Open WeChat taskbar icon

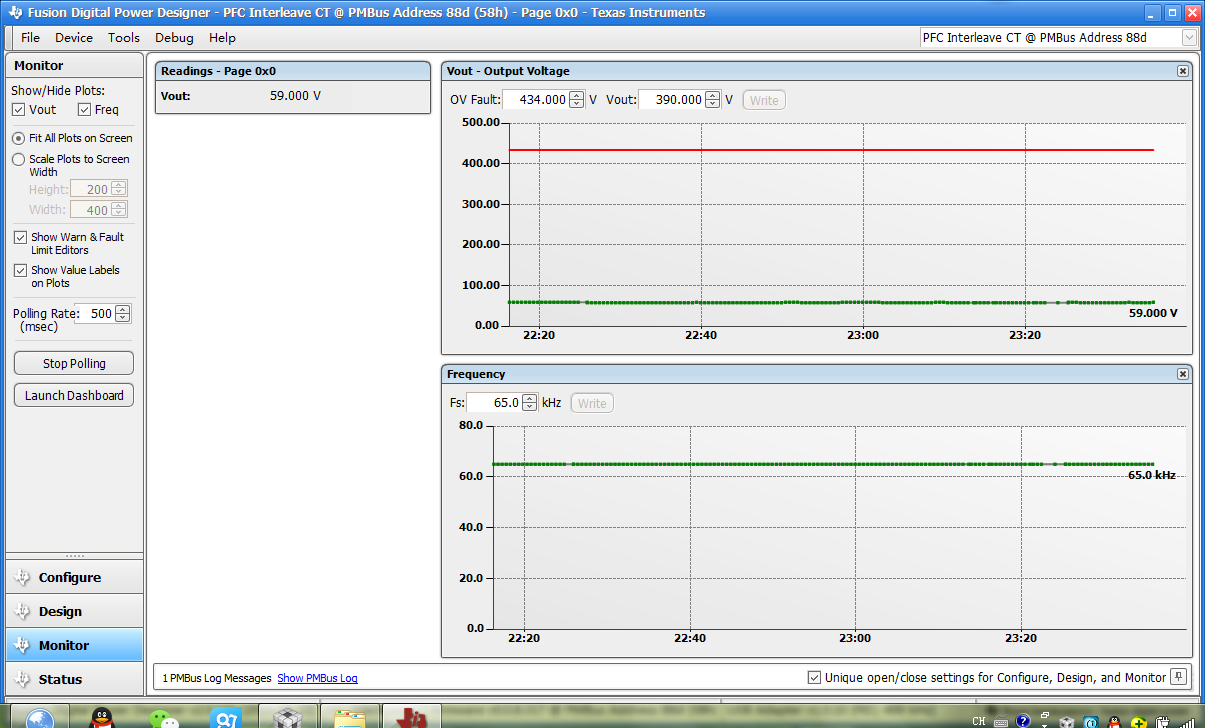pyautogui.click(x=164, y=718)
